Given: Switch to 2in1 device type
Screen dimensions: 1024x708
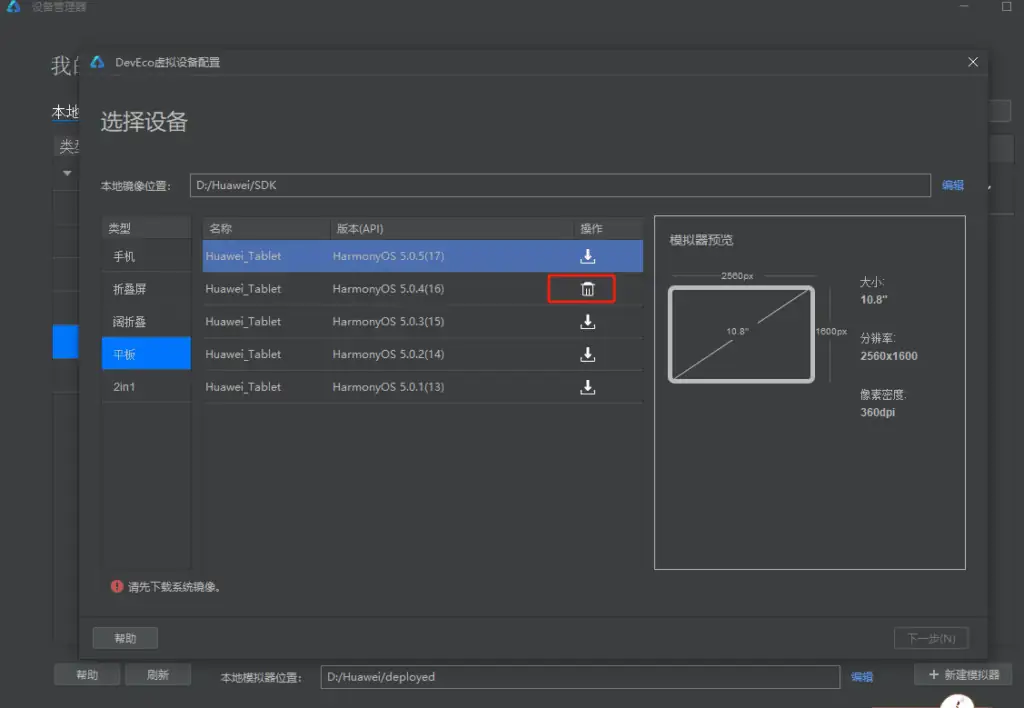Looking at the screenshot, I should point(146,387).
